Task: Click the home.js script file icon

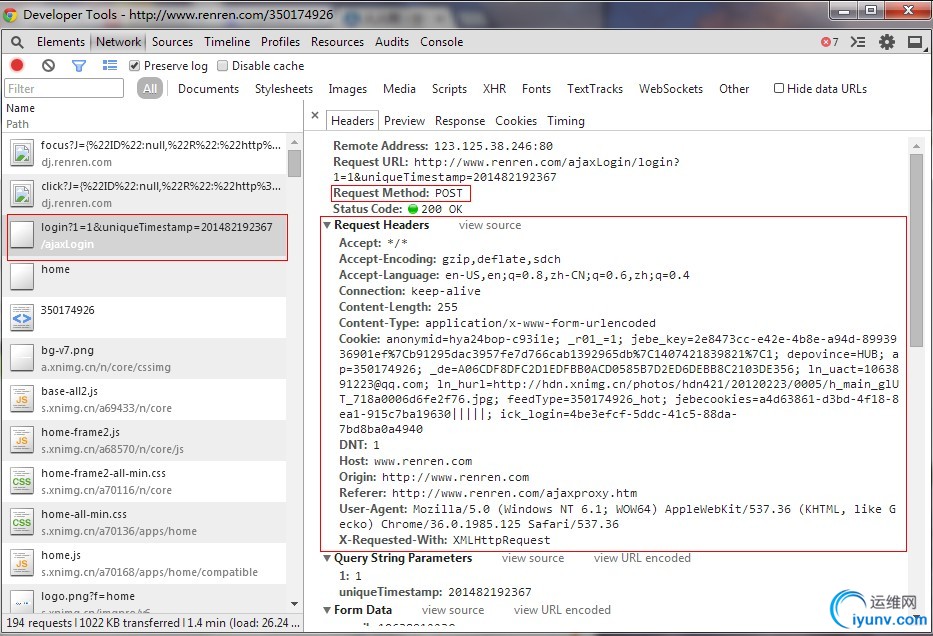Action: tap(22, 563)
